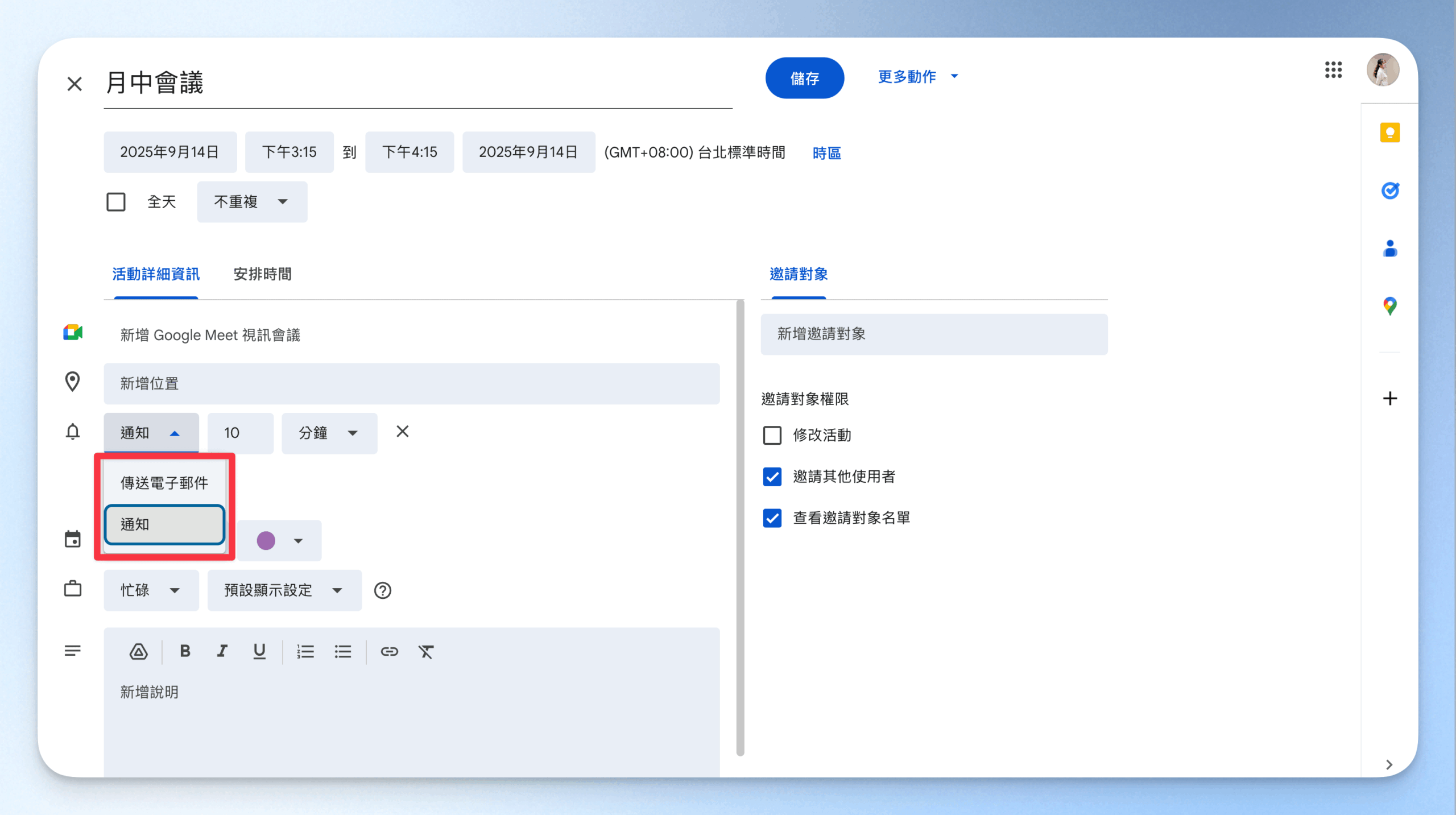Select 傳送電子郵件 from notification menu

164,483
